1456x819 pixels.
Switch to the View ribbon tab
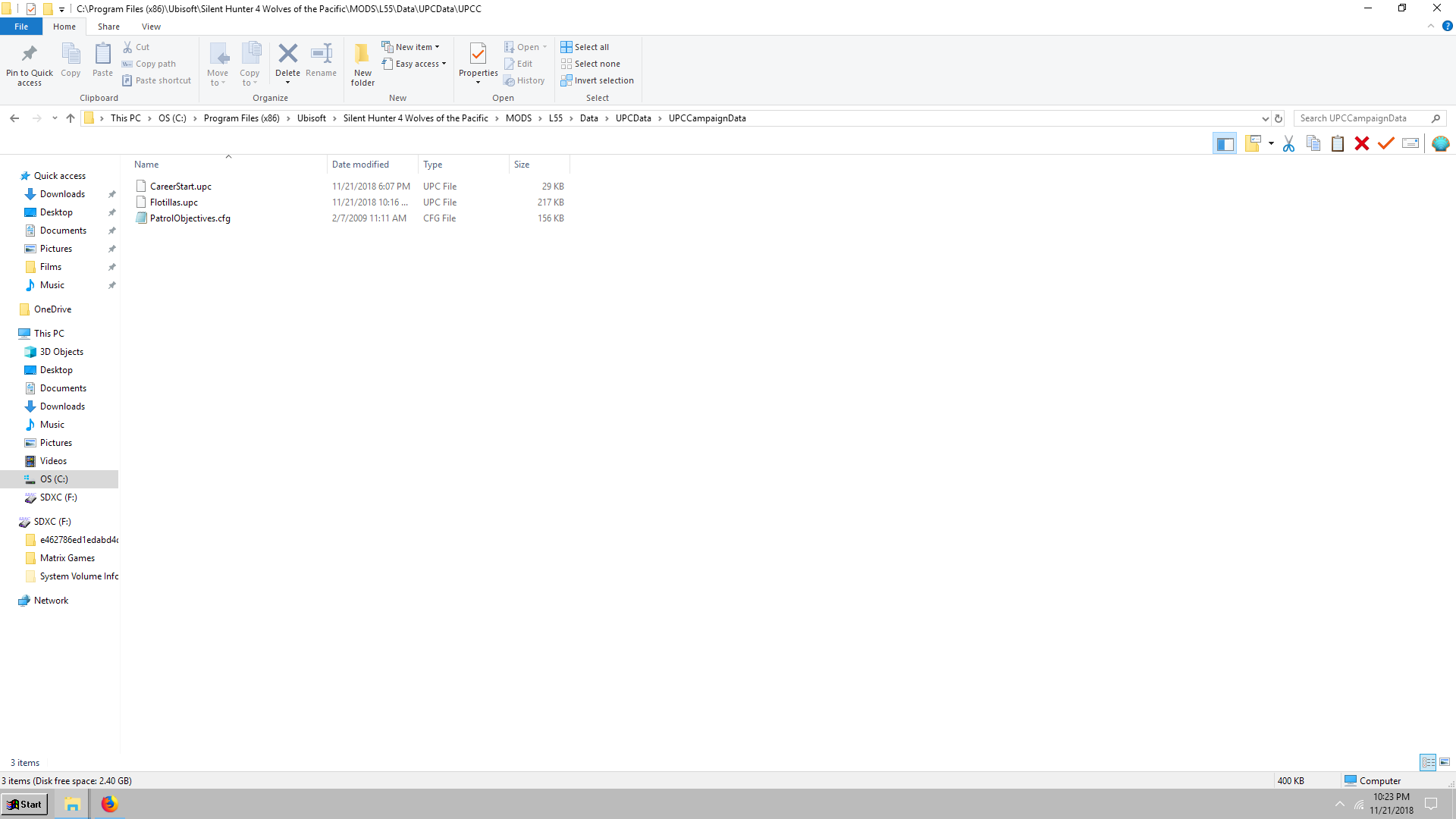coord(151,27)
